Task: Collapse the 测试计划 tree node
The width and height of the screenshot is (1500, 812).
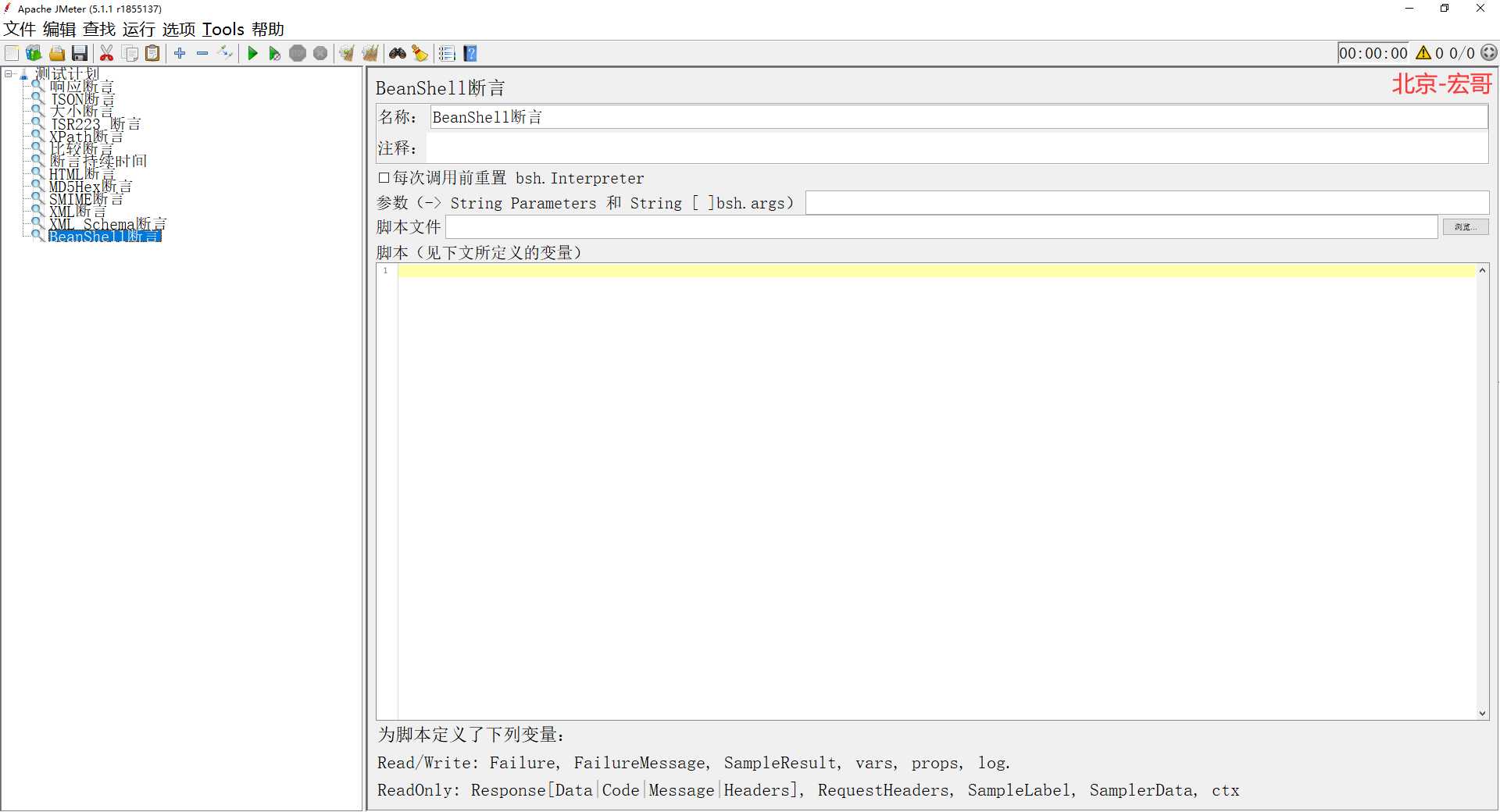Action: tap(9, 74)
